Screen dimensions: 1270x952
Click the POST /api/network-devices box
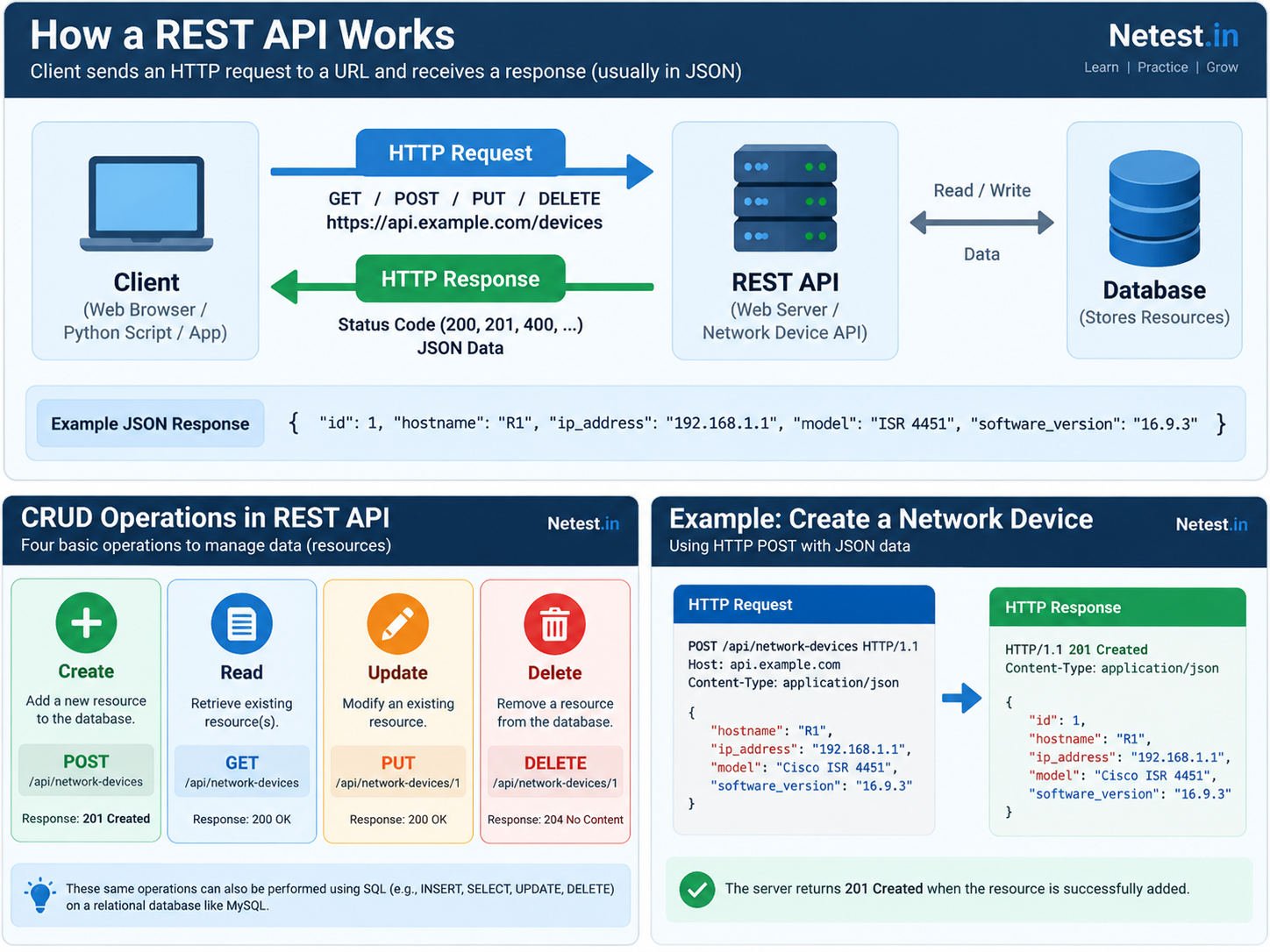point(86,771)
